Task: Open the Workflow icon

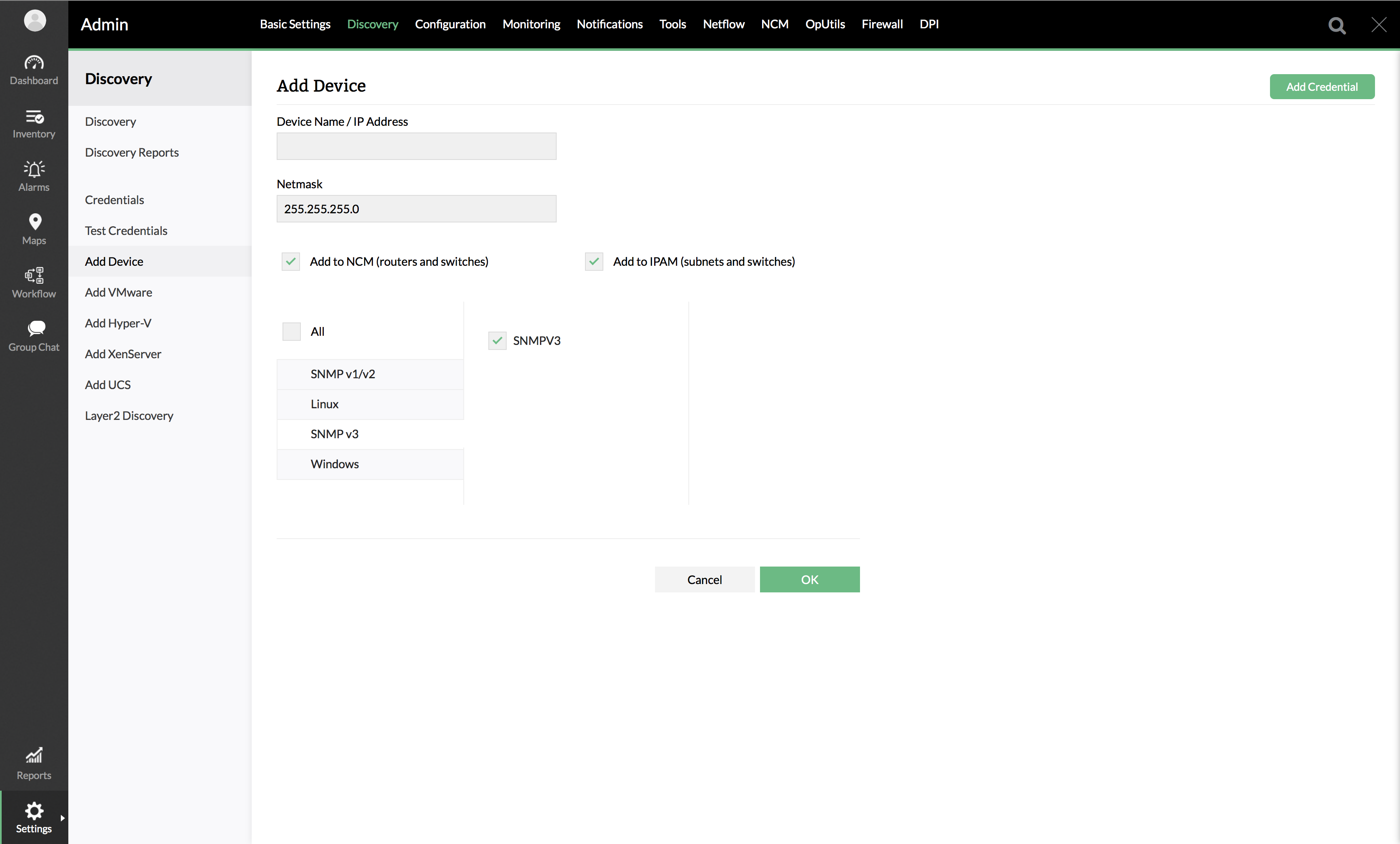Action: tap(34, 282)
